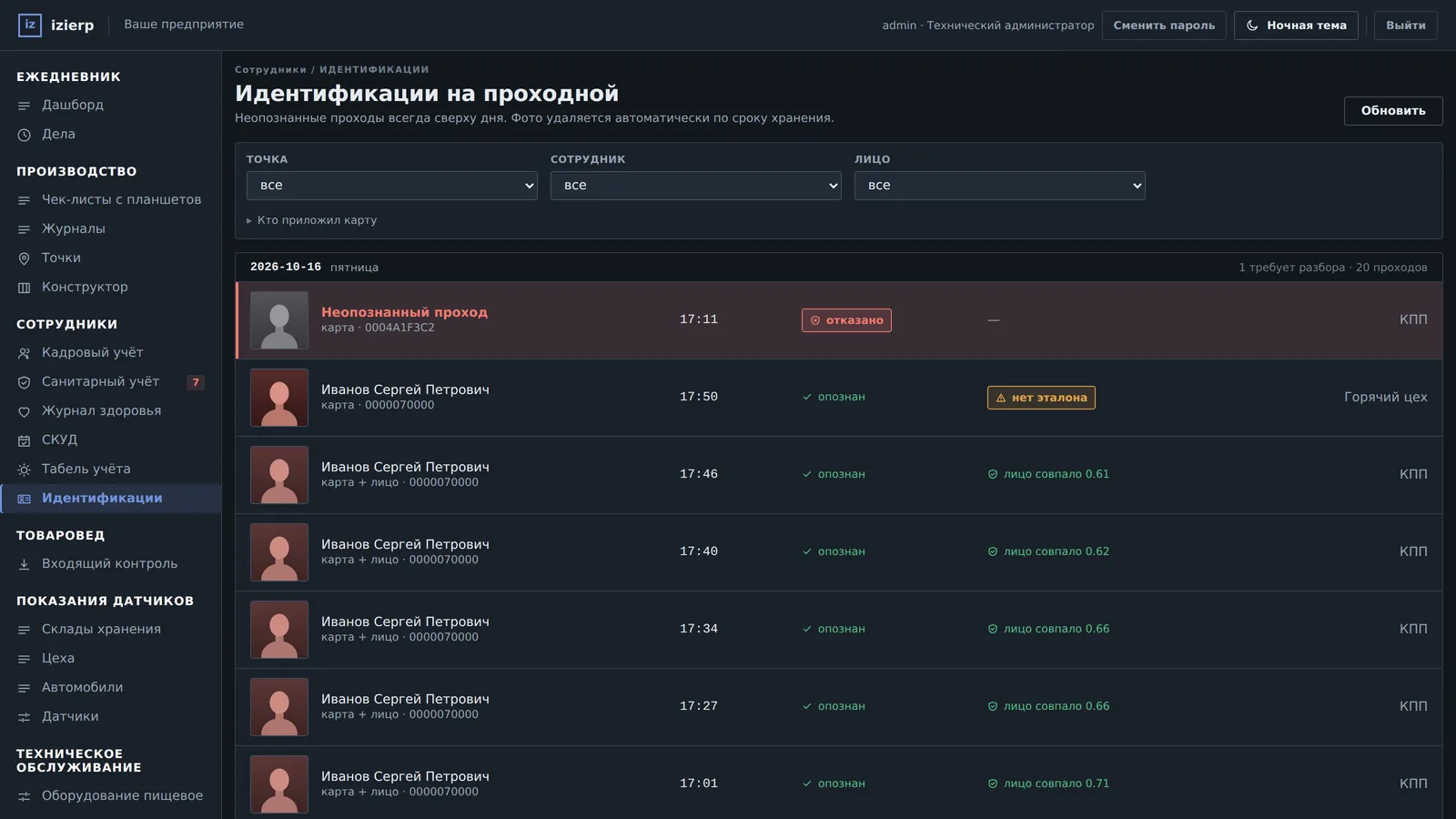The image size is (1456, 819).
Task: Click the people icon for Кадровый учёт
Action: (25, 353)
